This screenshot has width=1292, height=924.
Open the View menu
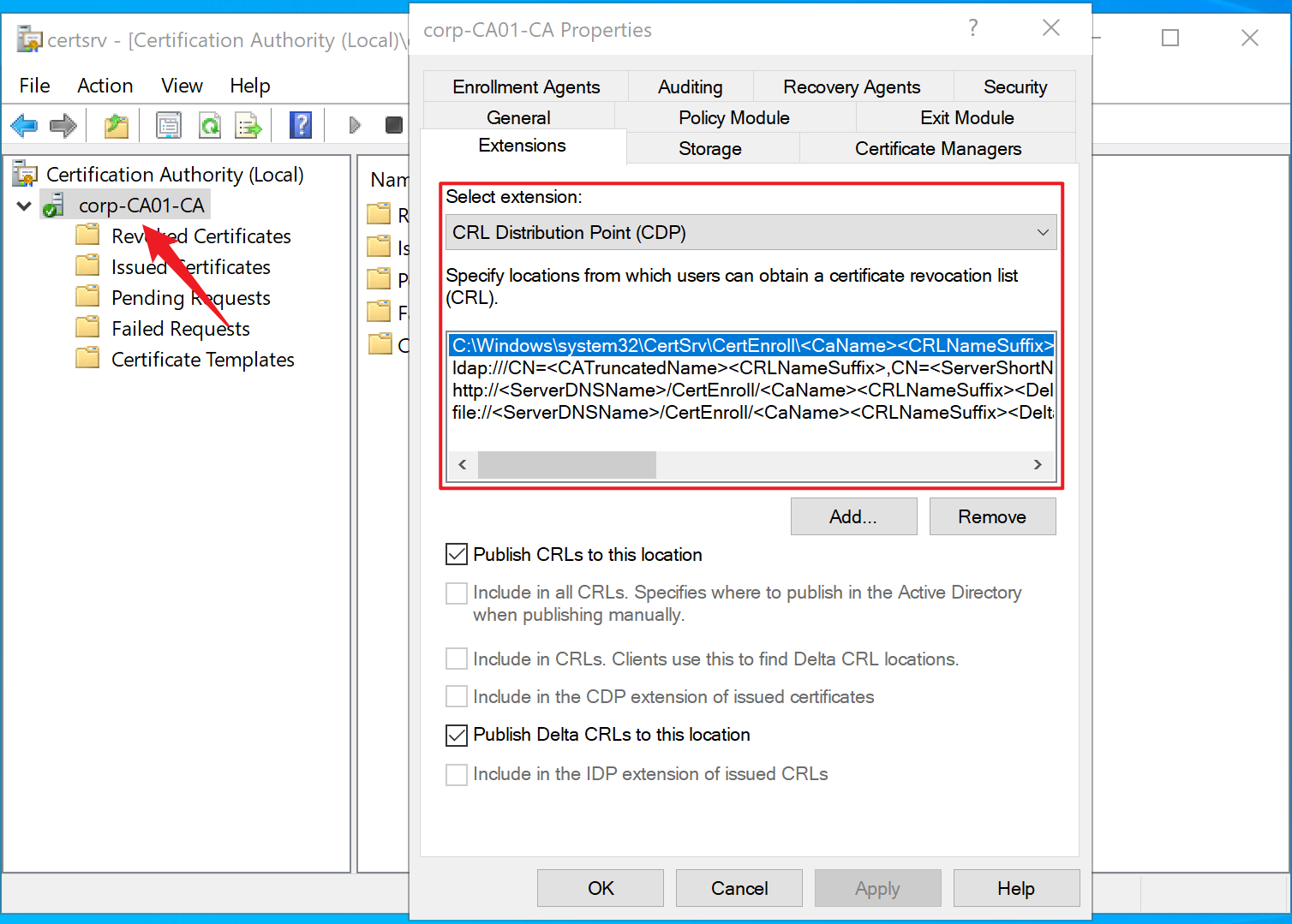pyautogui.click(x=182, y=86)
